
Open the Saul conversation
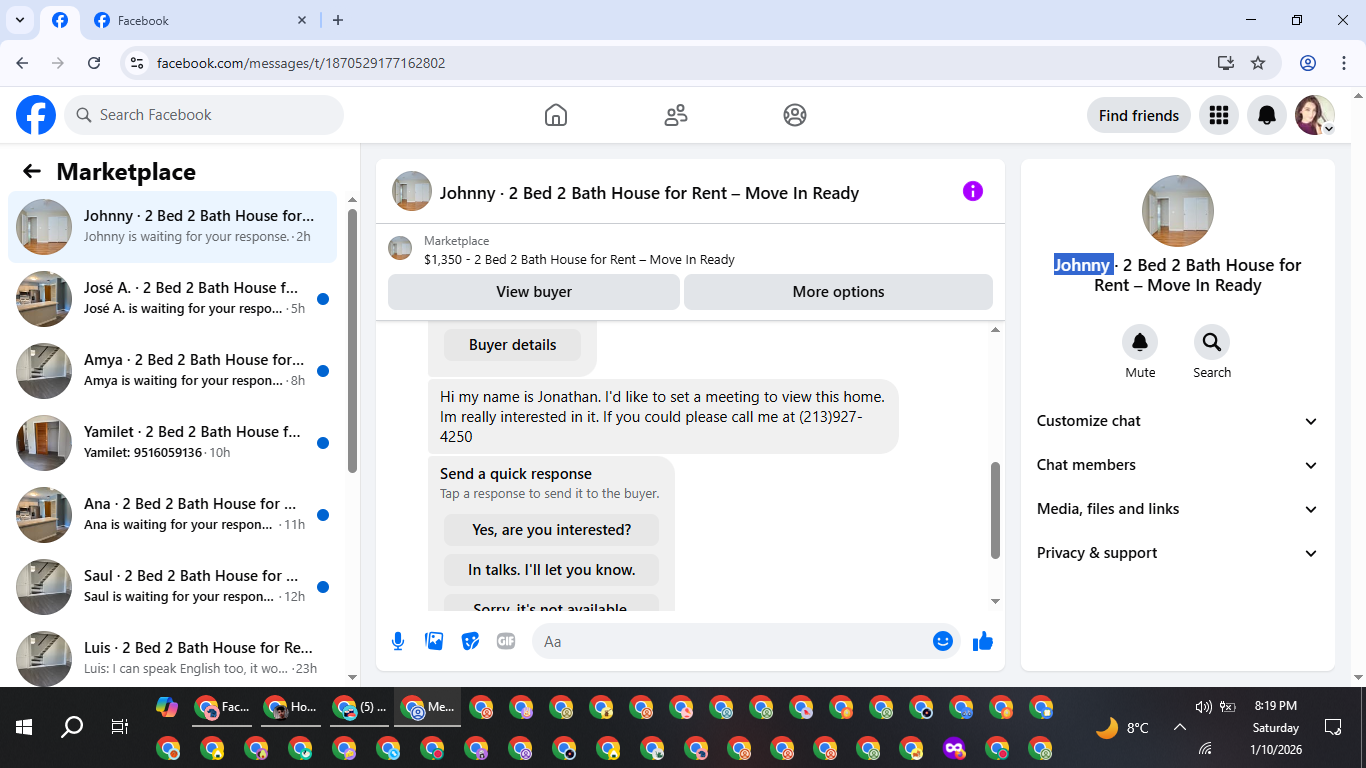173,587
